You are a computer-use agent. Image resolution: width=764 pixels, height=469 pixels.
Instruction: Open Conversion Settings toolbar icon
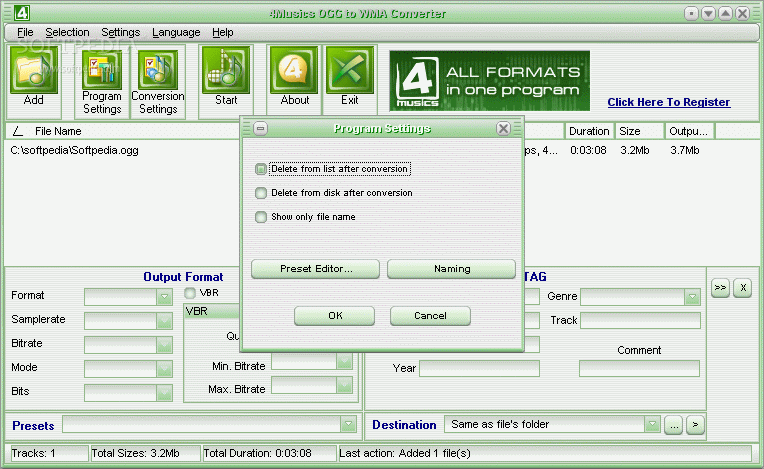tap(157, 70)
